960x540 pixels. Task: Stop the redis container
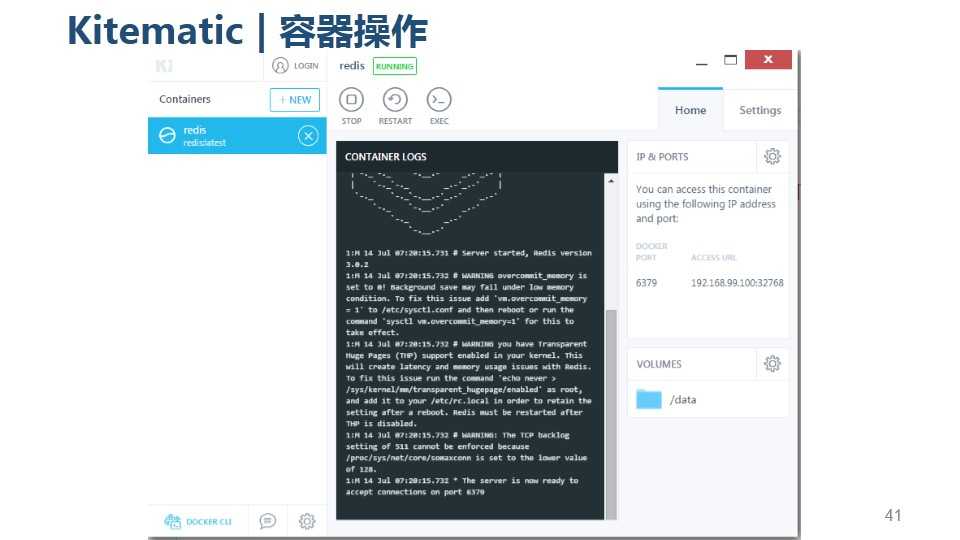pos(351,100)
